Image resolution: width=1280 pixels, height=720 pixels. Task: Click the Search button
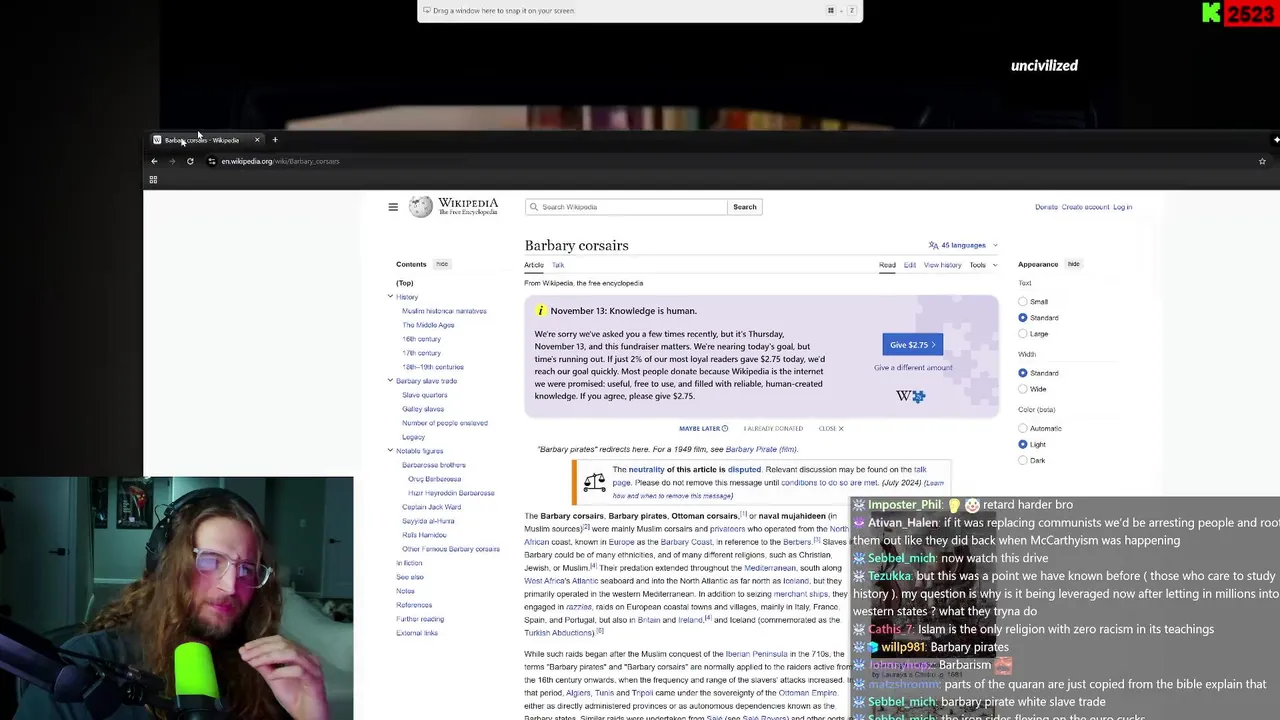click(x=745, y=207)
